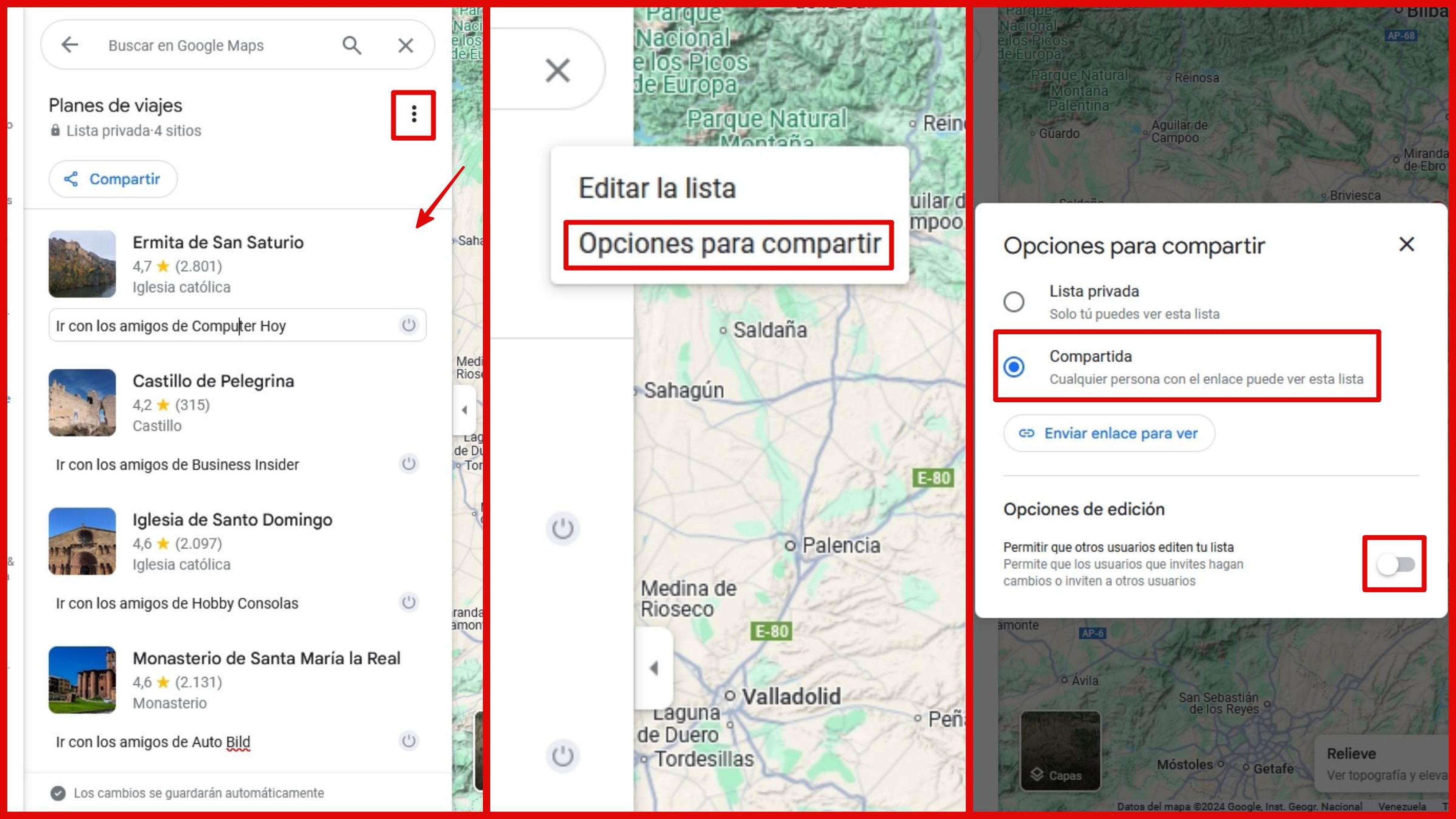
Task: Open Ermita de San Saturio thumbnail
Action: pos(82,264)
